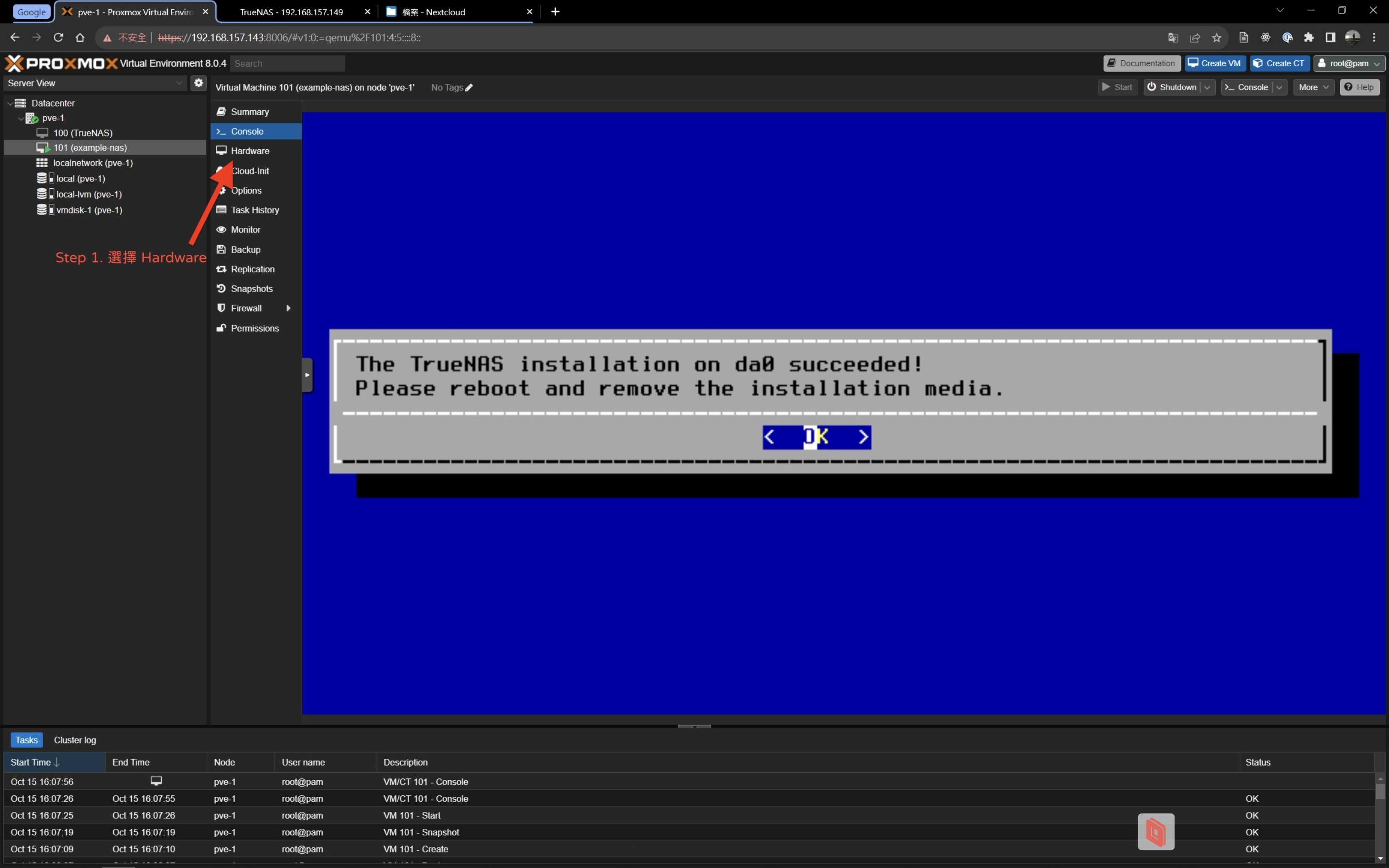Image resolution: width=1389 pixels, height=868 pixels.
Task: Open the Monitor view
Action: 245,230
